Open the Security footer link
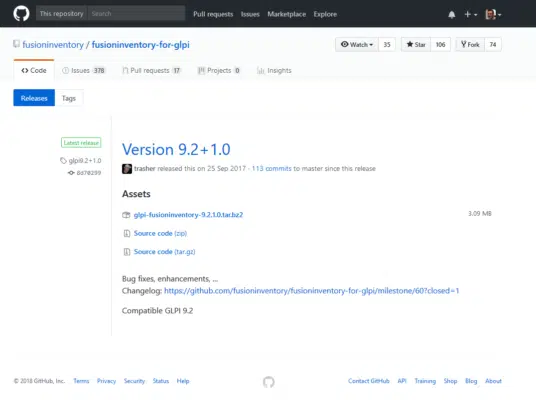This screenshot has width=536, height=400. pos(134,381)
